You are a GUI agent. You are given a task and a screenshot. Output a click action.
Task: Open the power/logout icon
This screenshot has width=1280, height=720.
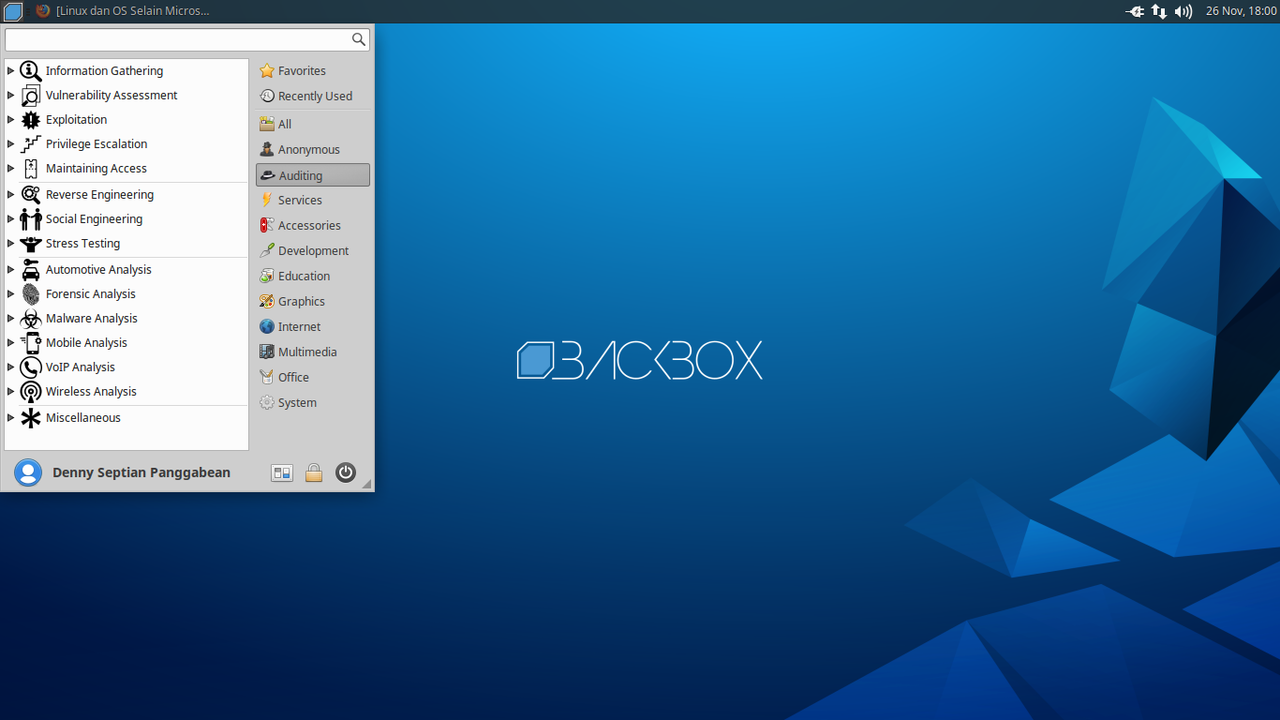[346, 473]
